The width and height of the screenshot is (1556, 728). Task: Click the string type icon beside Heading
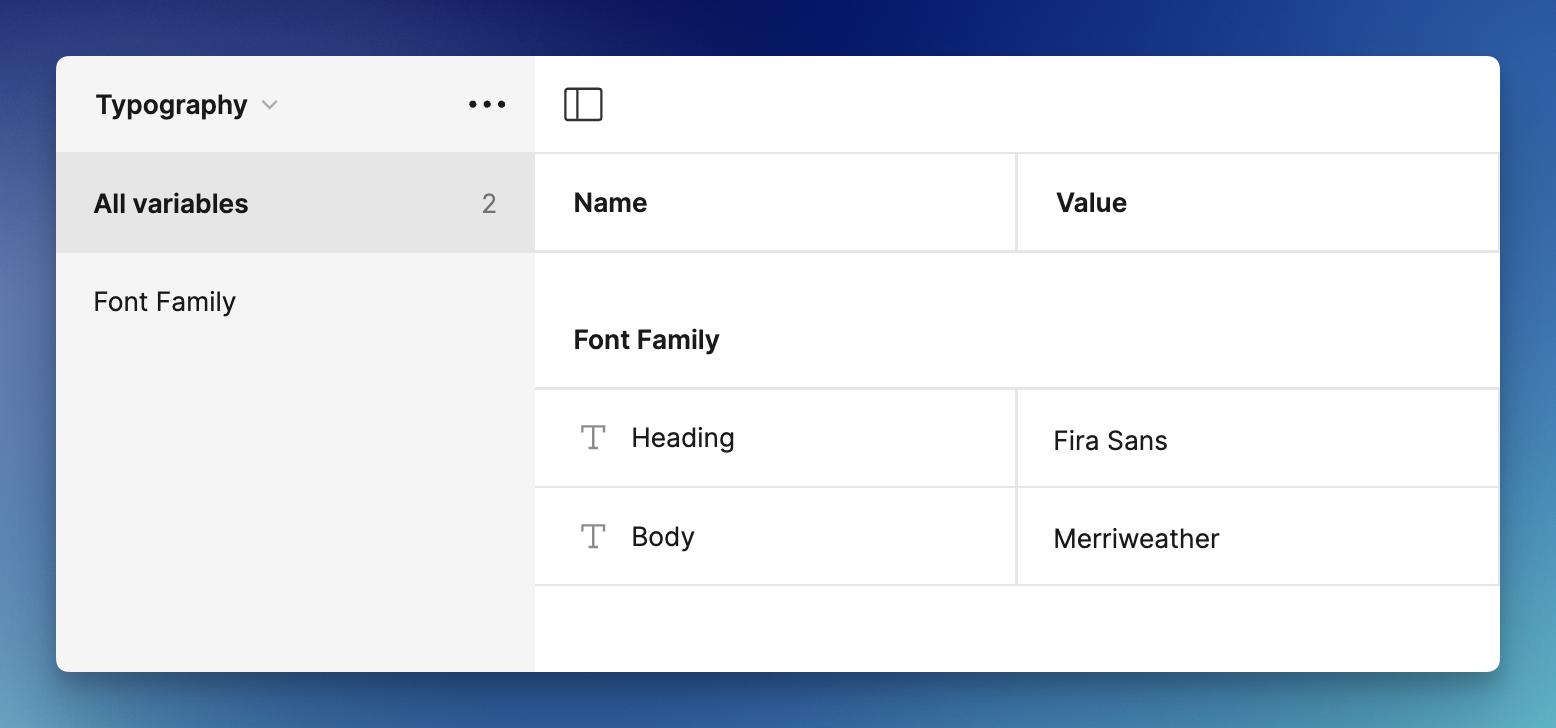click(x=594, y=438)
